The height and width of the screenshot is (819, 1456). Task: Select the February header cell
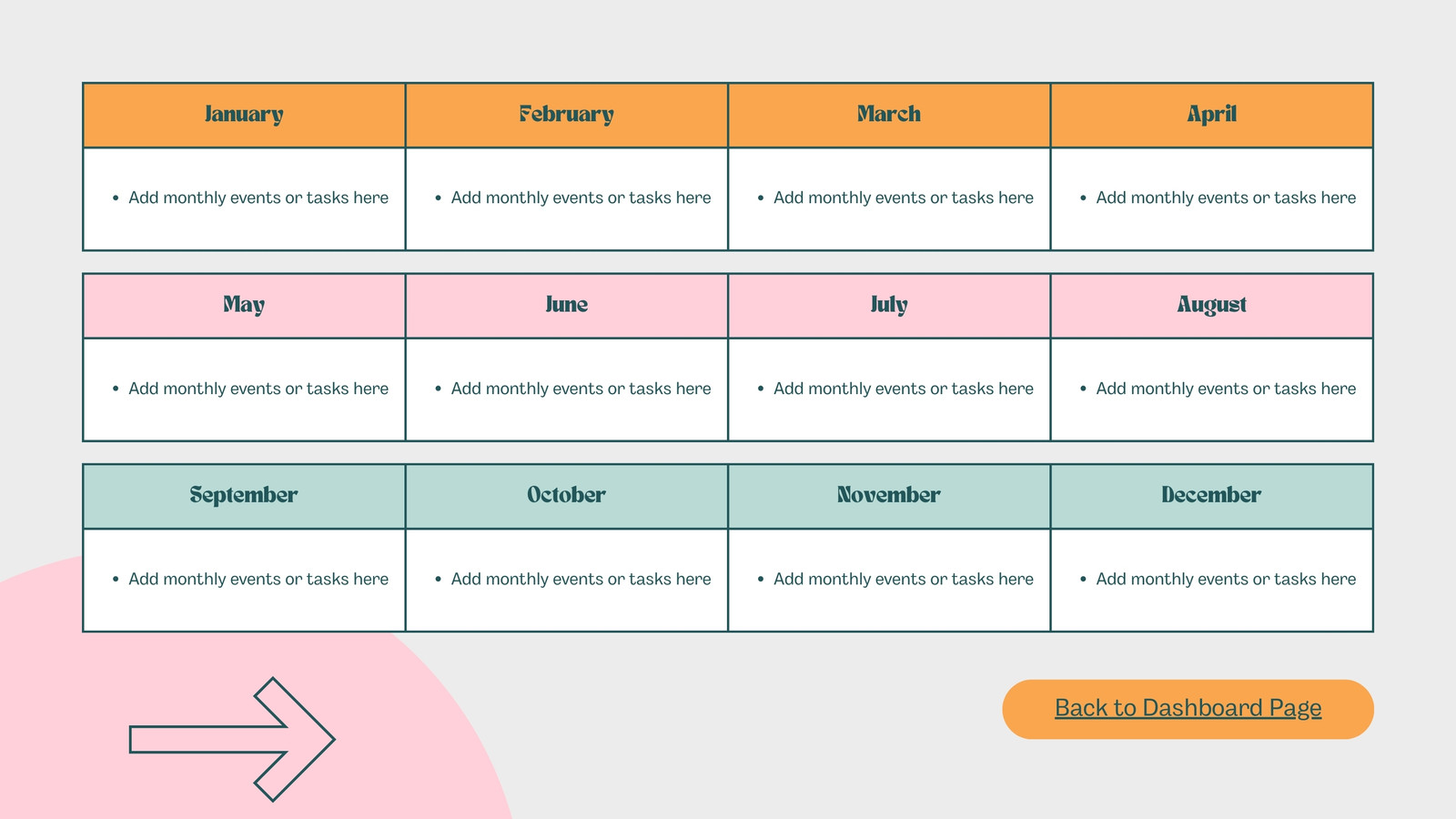click(x=566, y=115)
